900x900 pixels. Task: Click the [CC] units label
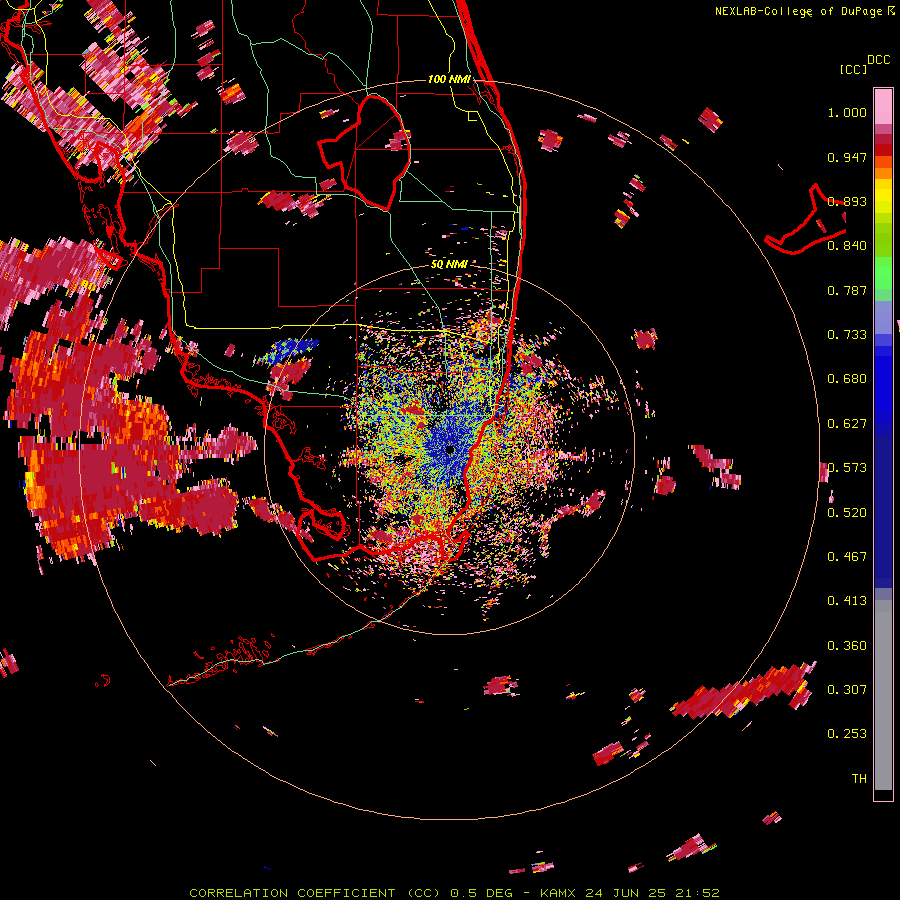point(853,69)
